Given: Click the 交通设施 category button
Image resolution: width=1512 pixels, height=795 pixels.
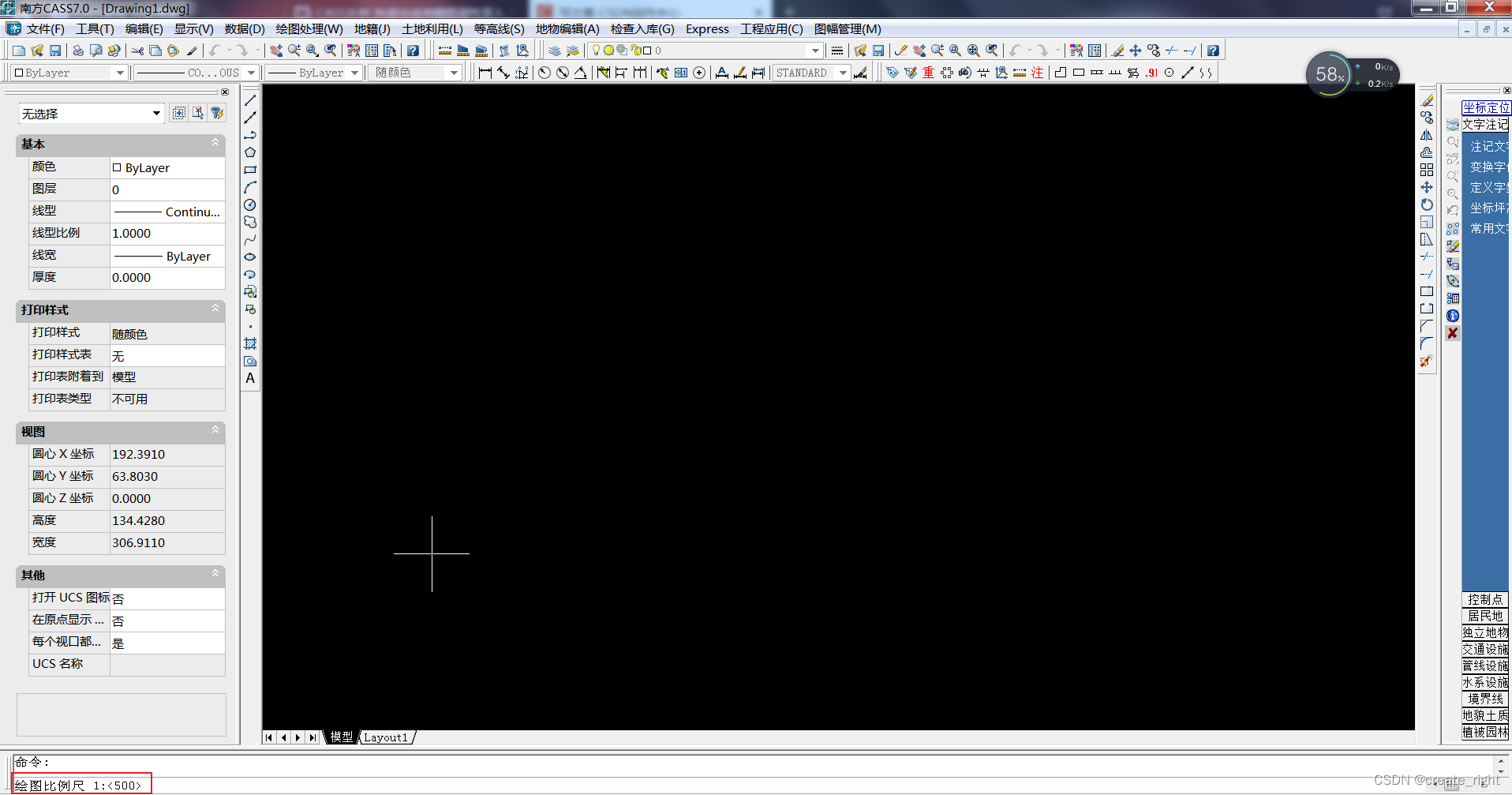Looking at the screenshot, I should pyautogui.click(x=1485, y=649).
